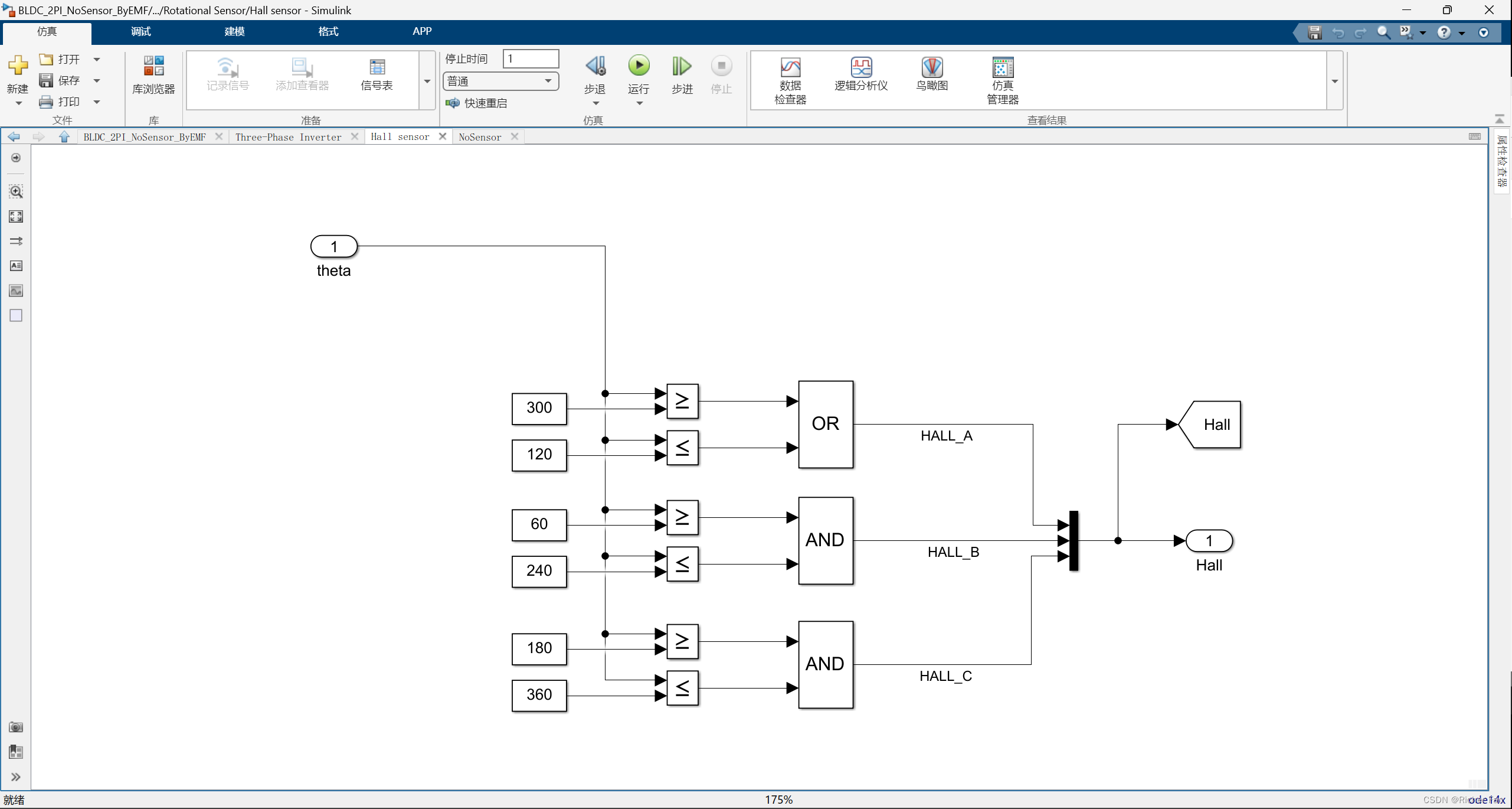
Task: Collapse the toolstrip with the corner arrow
Action: [x=1500, y=119]
